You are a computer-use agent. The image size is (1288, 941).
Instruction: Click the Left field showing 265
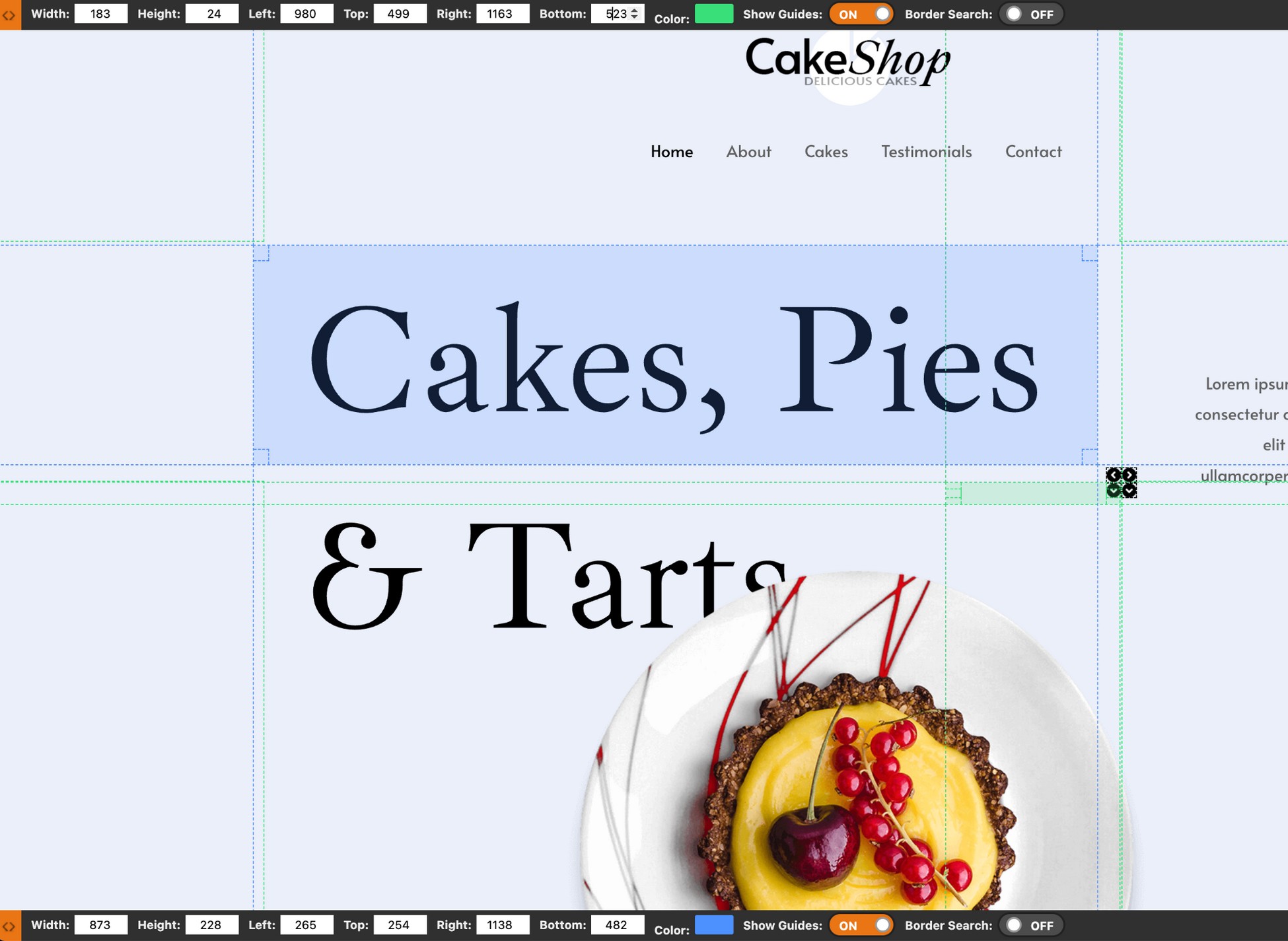coord(306,925)
